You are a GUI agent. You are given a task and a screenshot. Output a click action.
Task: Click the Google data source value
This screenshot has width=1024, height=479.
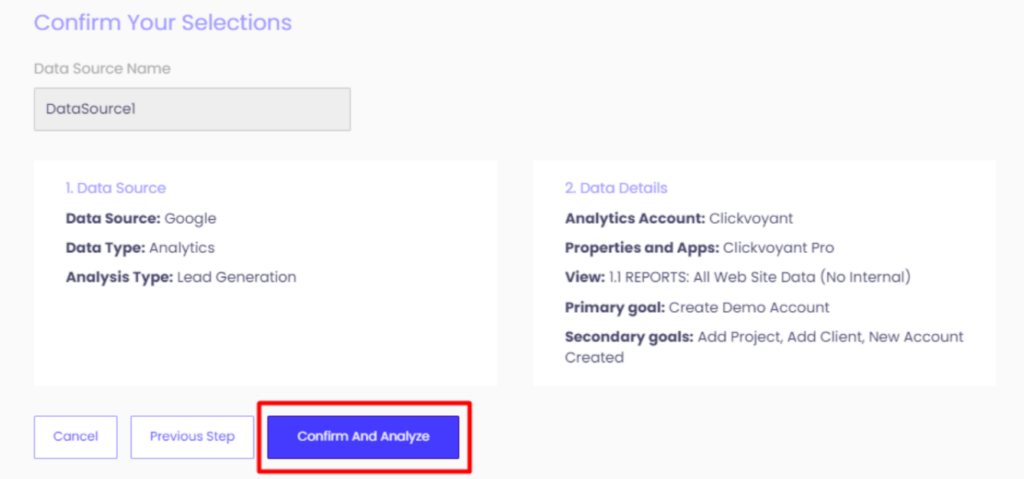[190, 218]
